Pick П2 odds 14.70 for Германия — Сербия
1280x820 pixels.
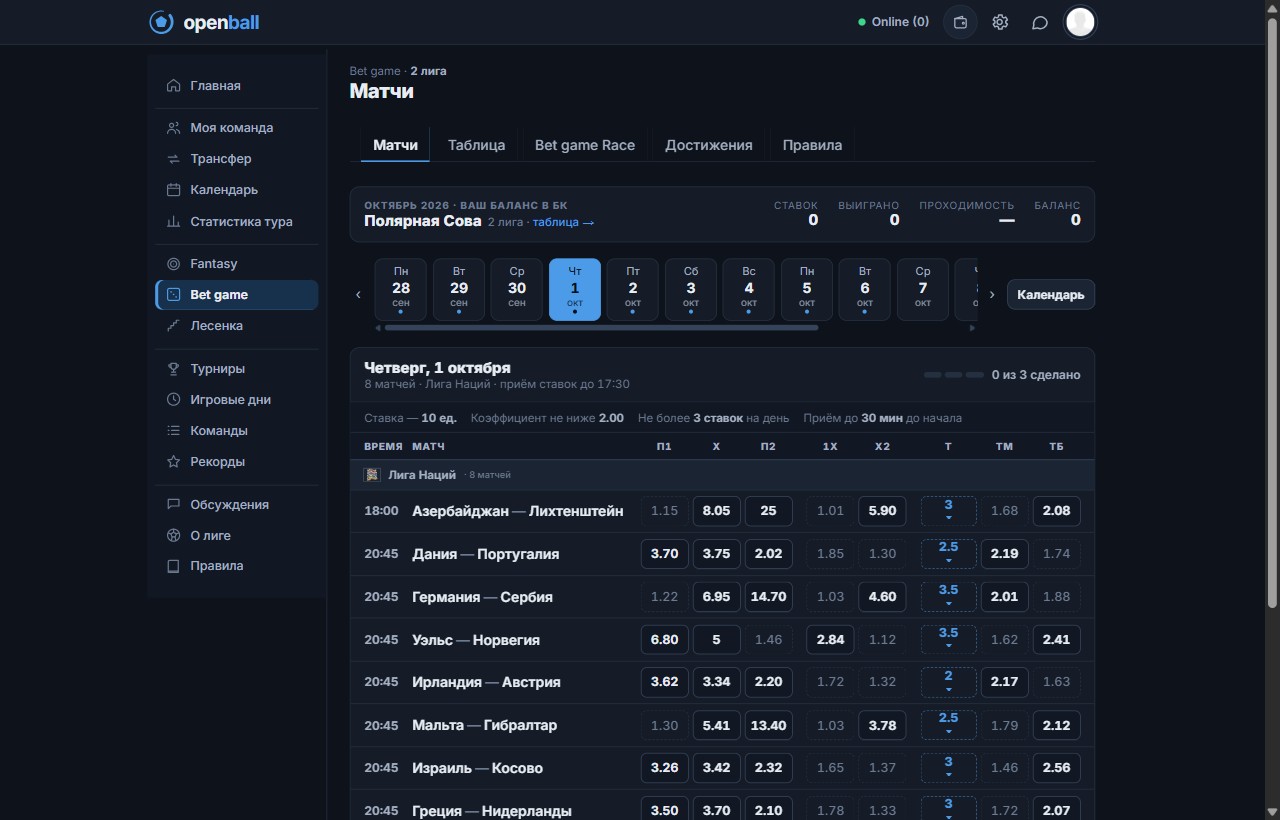(x=768, y=597)
